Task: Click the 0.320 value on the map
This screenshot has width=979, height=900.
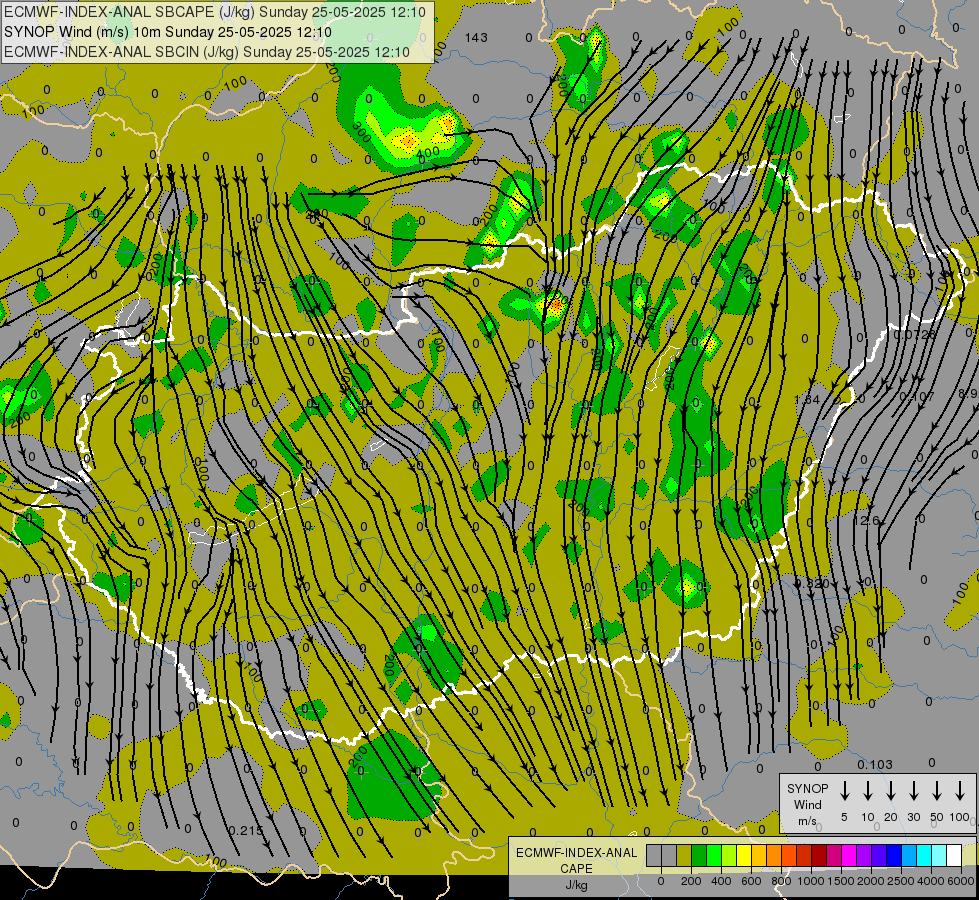Action: 812,583
